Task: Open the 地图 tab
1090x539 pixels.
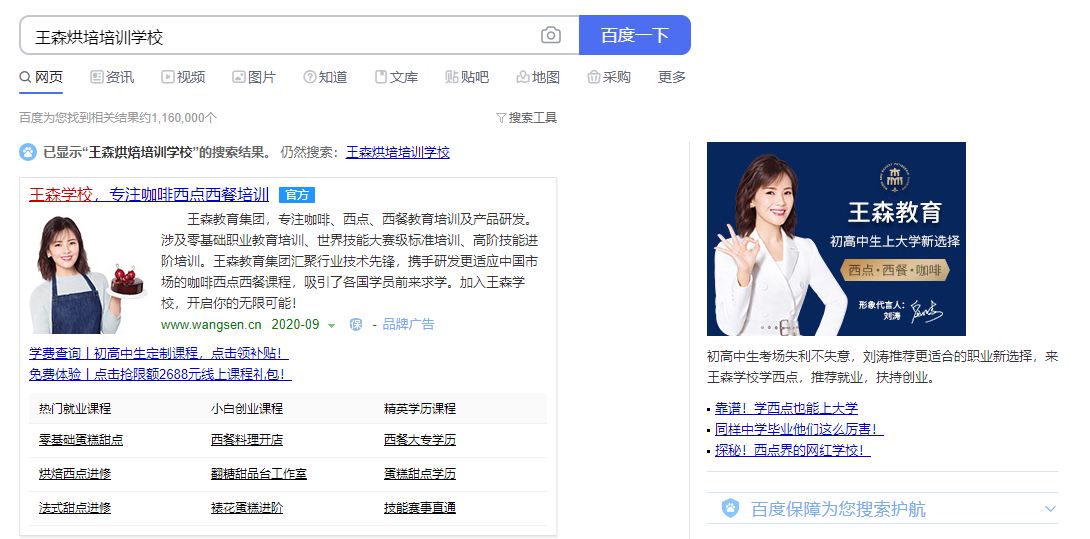Action: 538,77
